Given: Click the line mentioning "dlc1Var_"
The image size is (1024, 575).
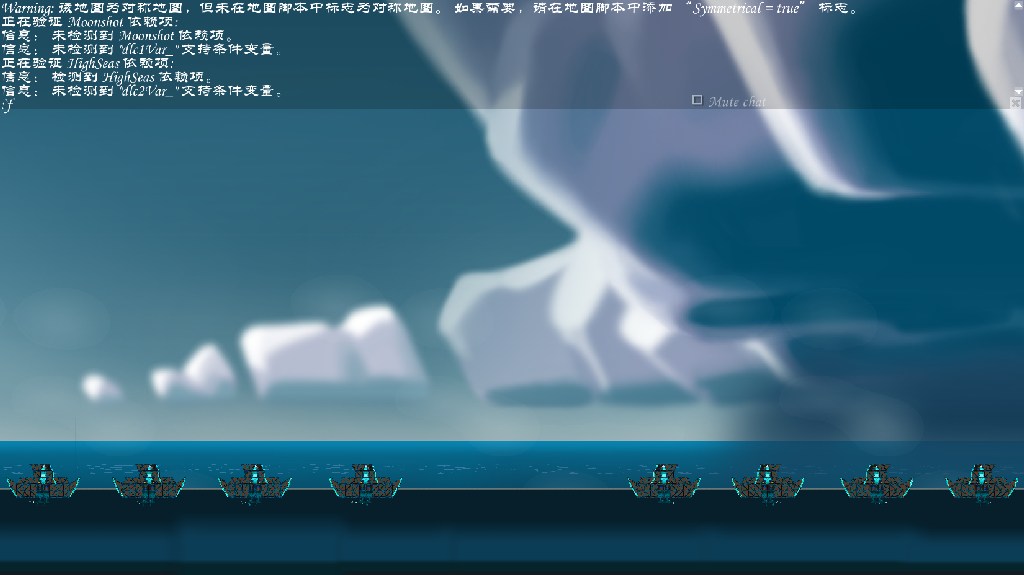Looking at the screenshot, I should click(x=141, y=49).
